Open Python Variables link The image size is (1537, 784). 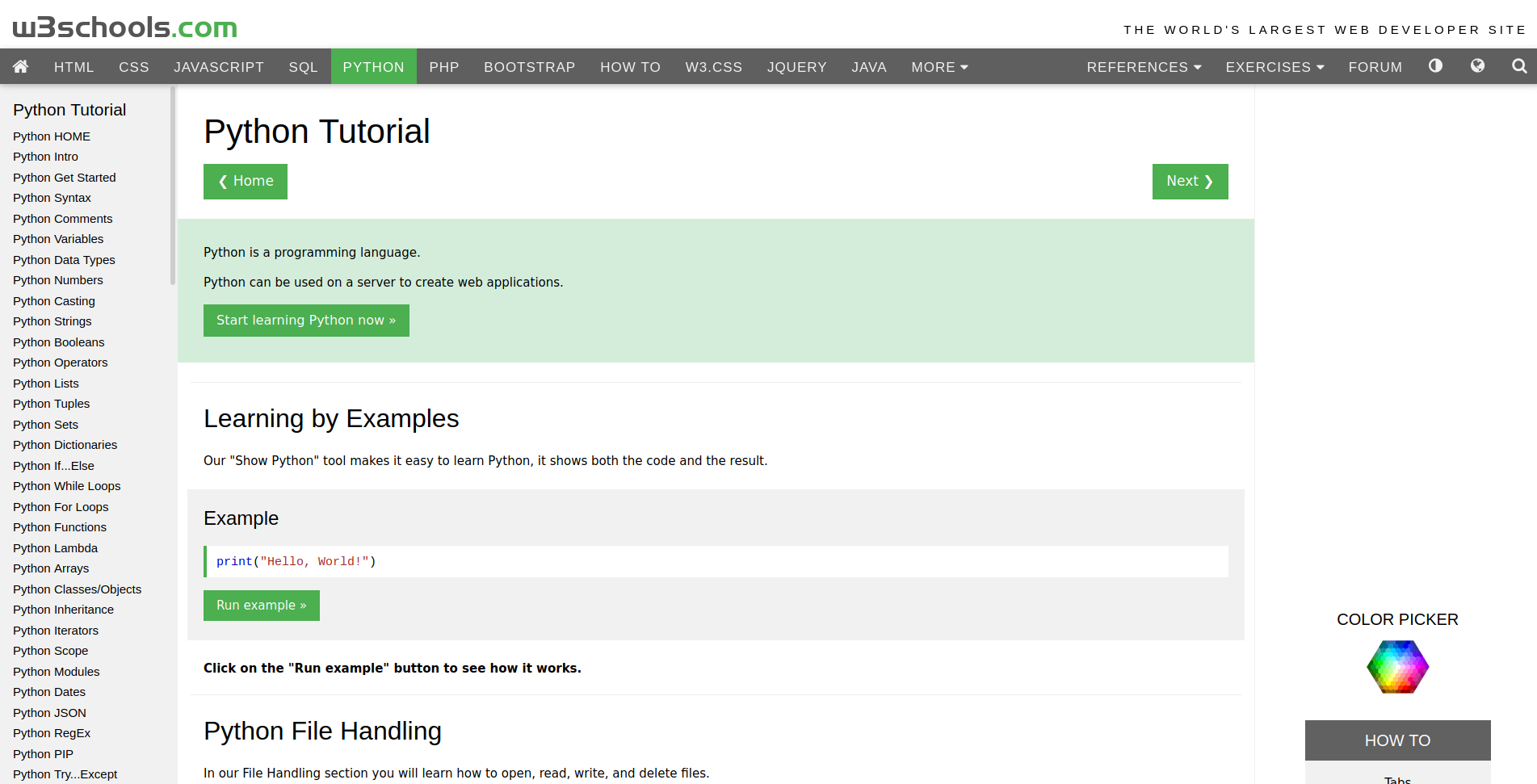[58, 239]
